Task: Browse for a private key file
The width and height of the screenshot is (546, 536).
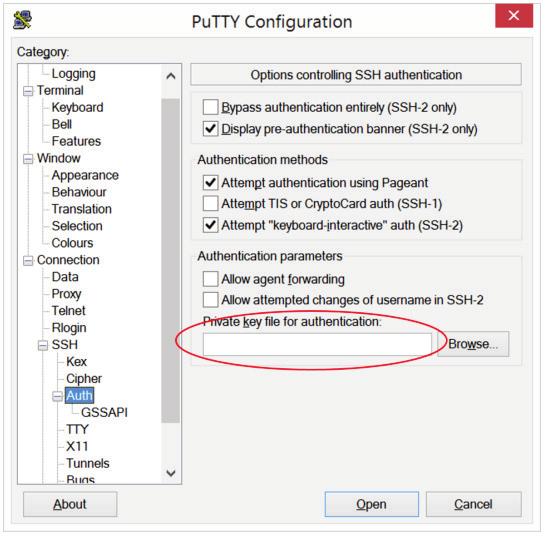Action: (x=473, y=344)
